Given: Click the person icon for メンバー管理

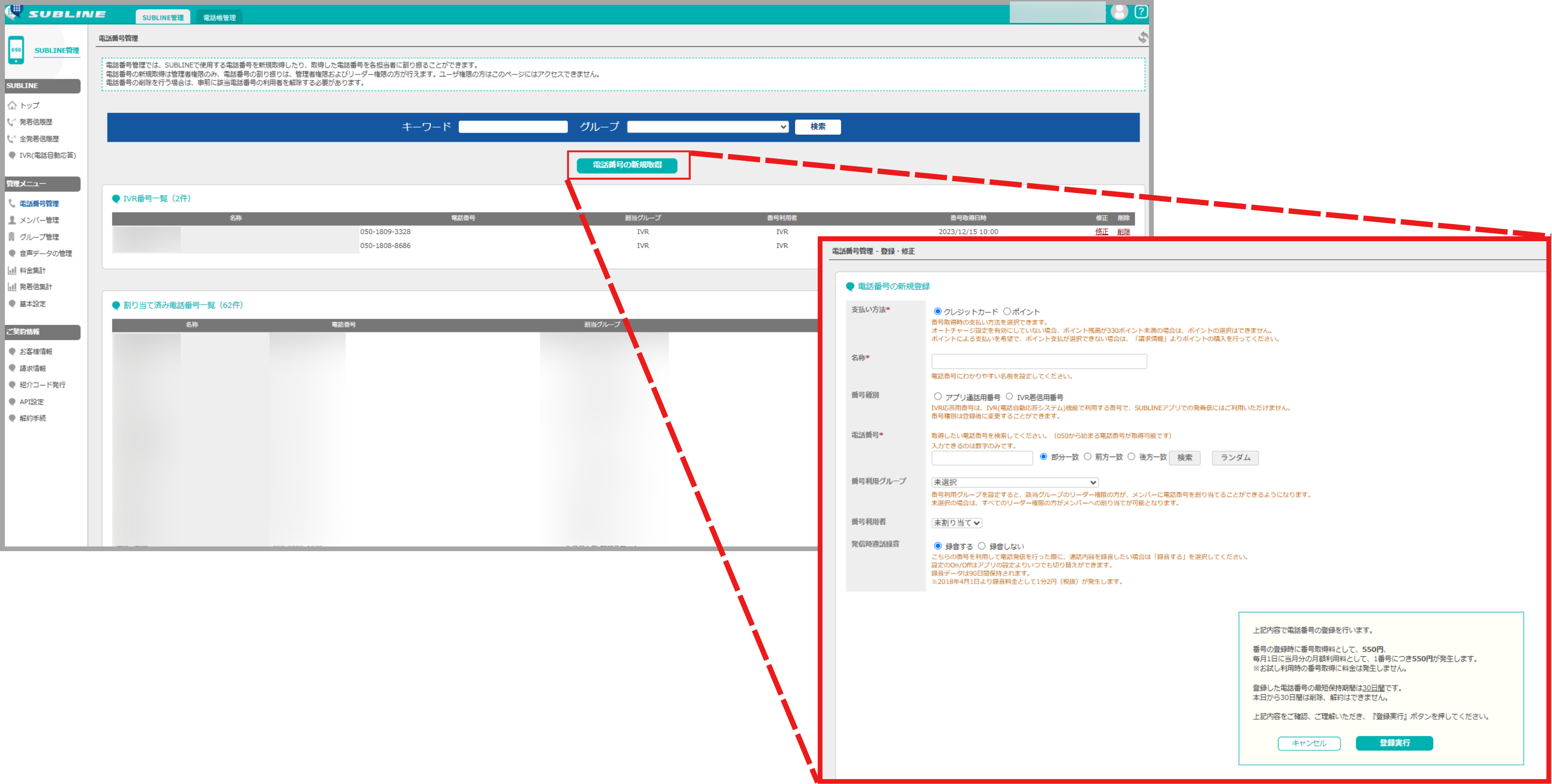Looking at the screenshot, I should tap(11, 220).
